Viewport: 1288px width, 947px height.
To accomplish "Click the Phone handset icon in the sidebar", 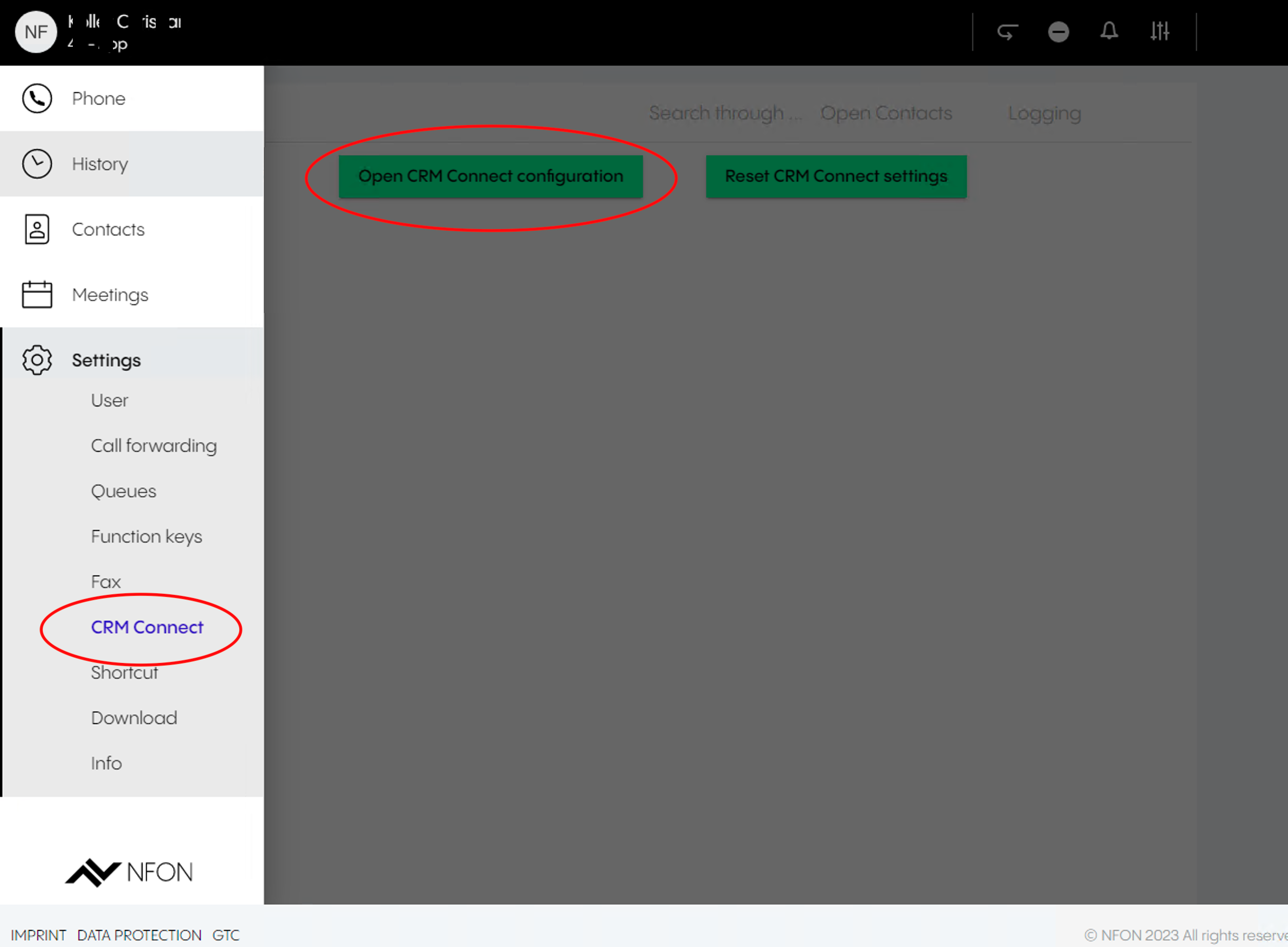I will coord(37,99).
